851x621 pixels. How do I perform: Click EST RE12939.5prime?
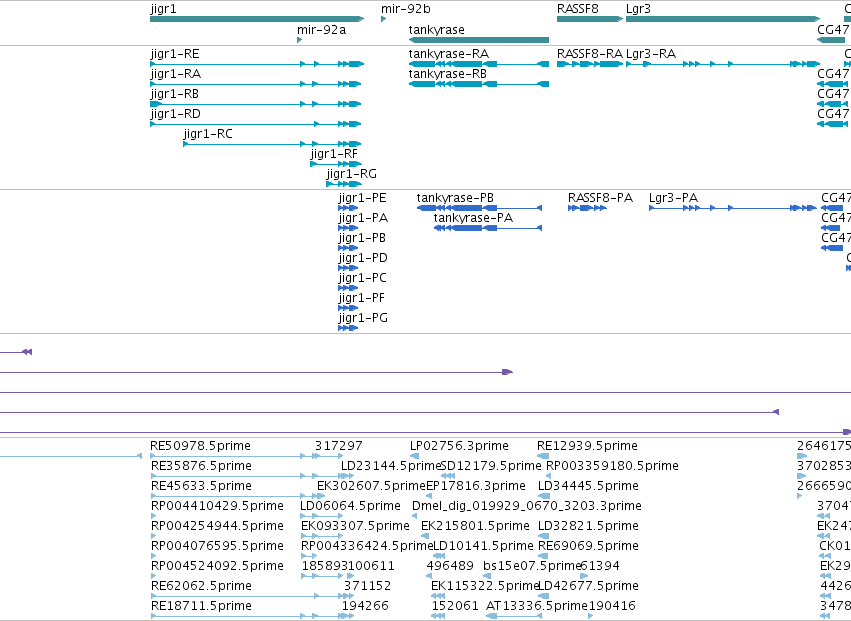tap(587, 446)
